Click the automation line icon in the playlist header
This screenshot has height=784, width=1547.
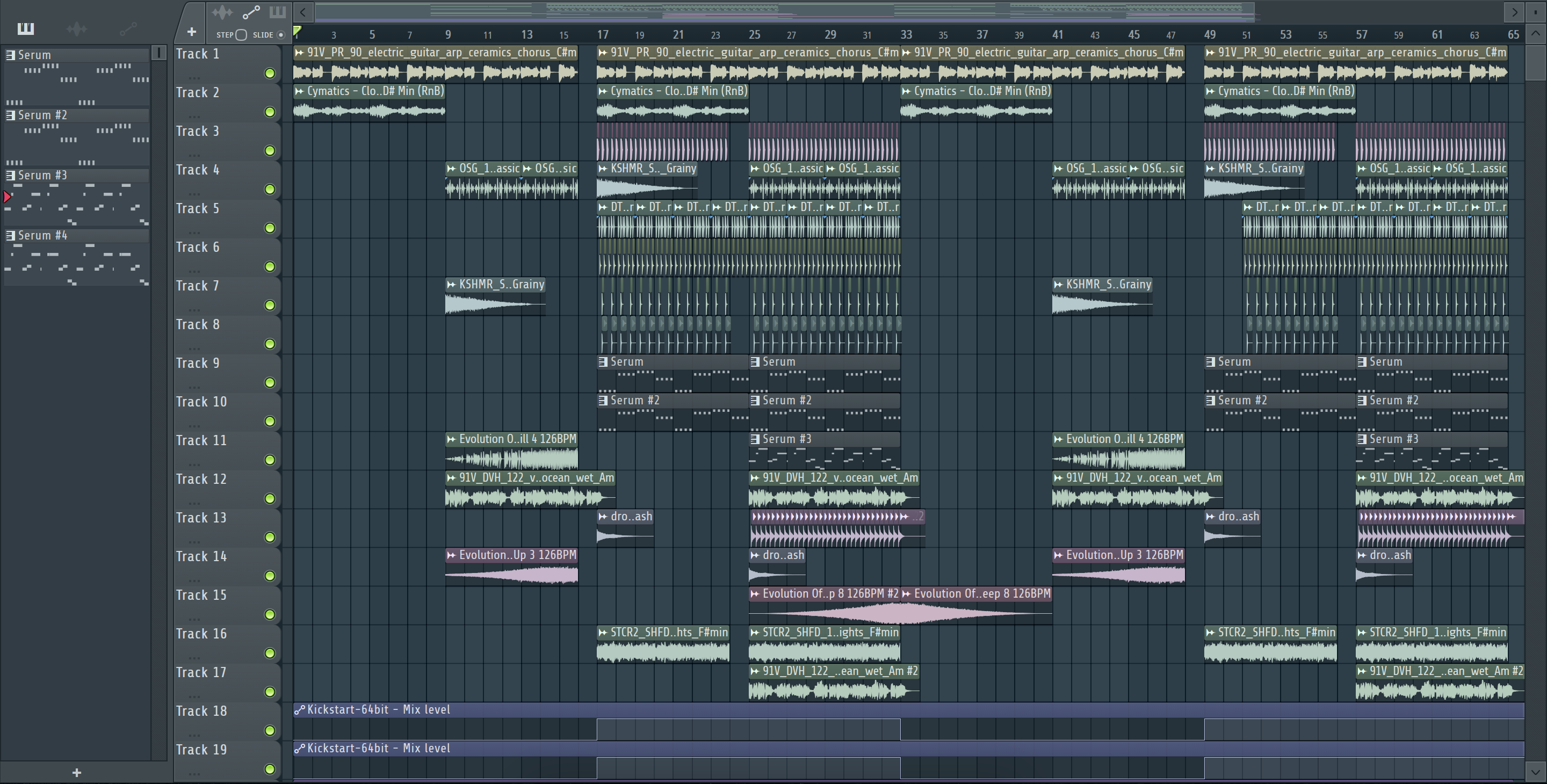[251, 12]
